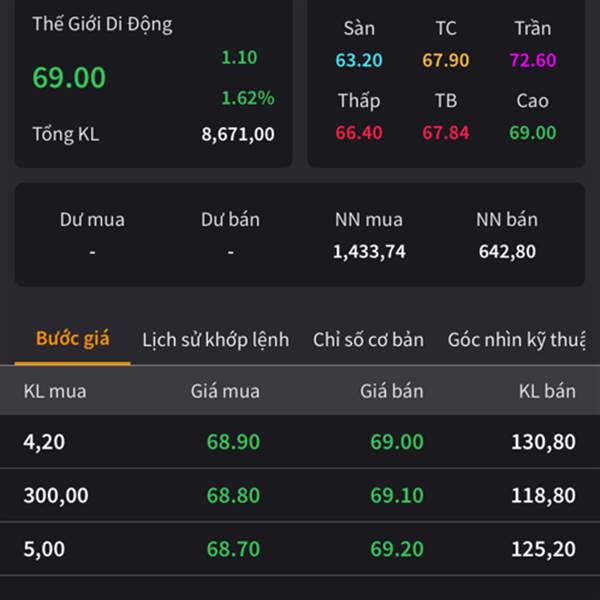Open the Chỉ số cơ bản tab
The width and height of the screenshot is (600, 600).
pos(368,340)
